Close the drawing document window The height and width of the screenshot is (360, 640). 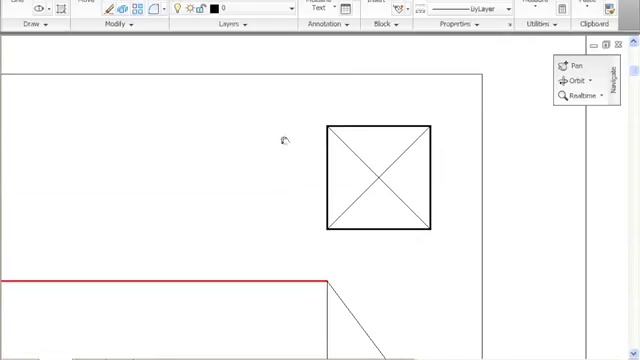[618, 44]
